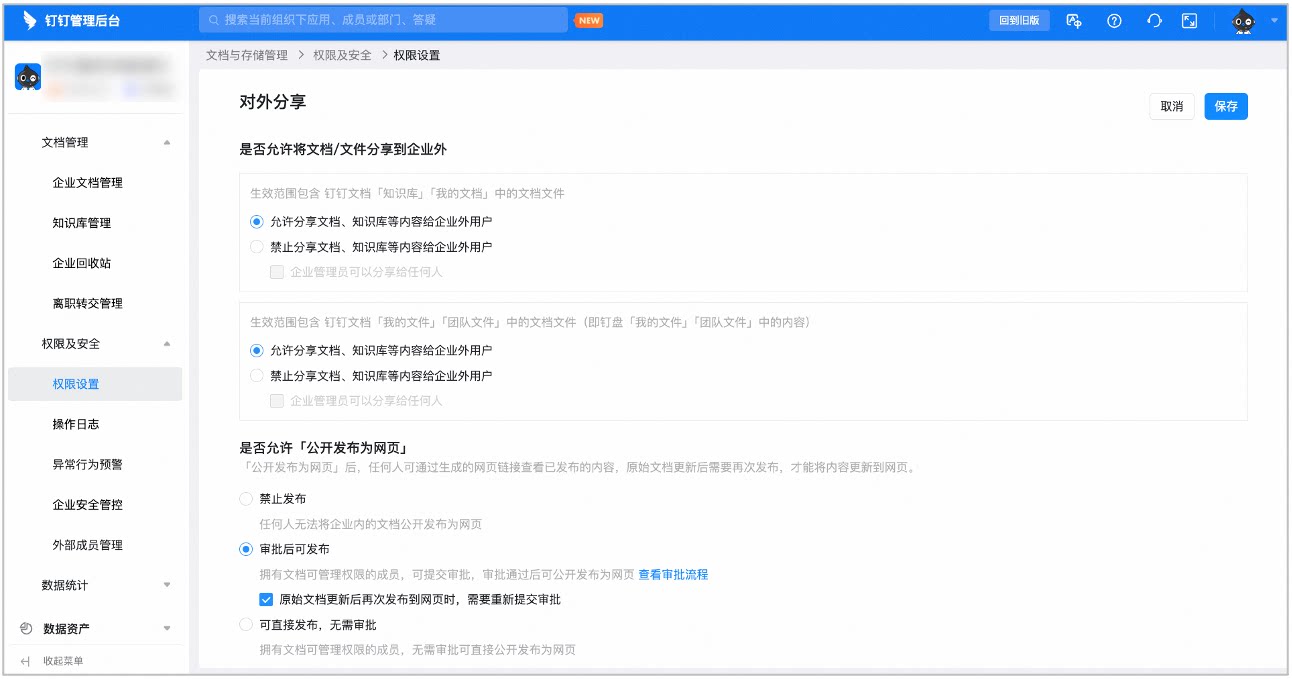This screenshot has width=1292, height=679.
Task: Open dropdown arrow beside user avatar
Action: tap(1274, 21)
